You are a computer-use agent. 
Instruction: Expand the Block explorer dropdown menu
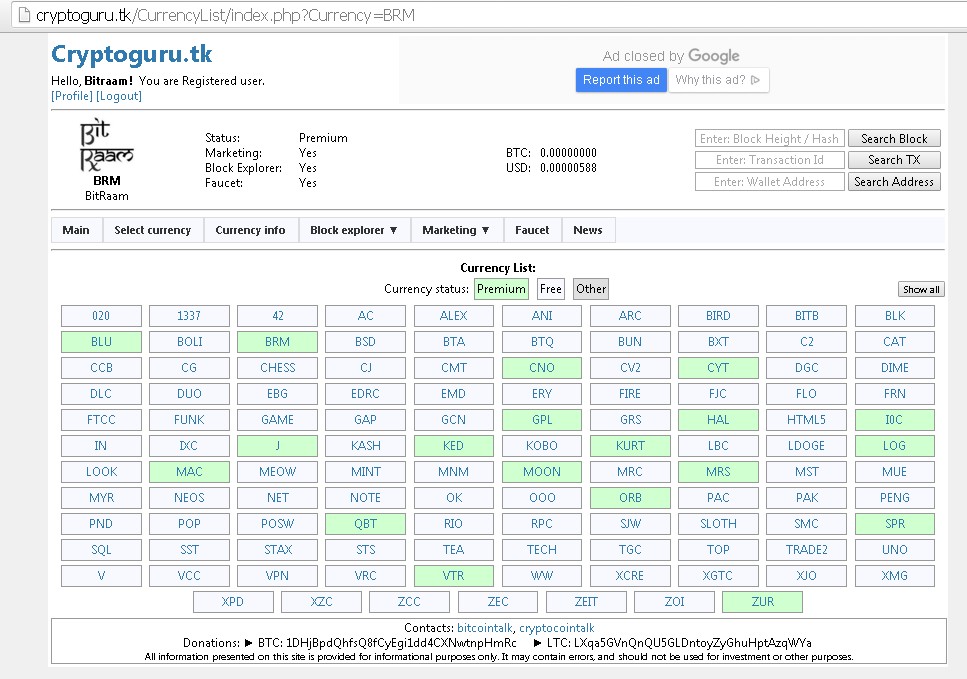[354, 230]
